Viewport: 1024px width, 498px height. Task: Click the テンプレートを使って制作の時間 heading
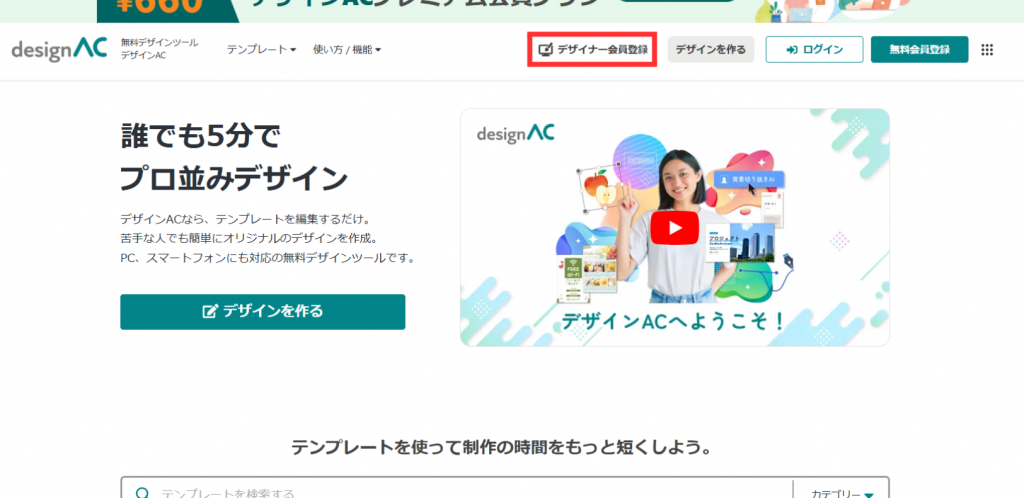click(501, 448)
